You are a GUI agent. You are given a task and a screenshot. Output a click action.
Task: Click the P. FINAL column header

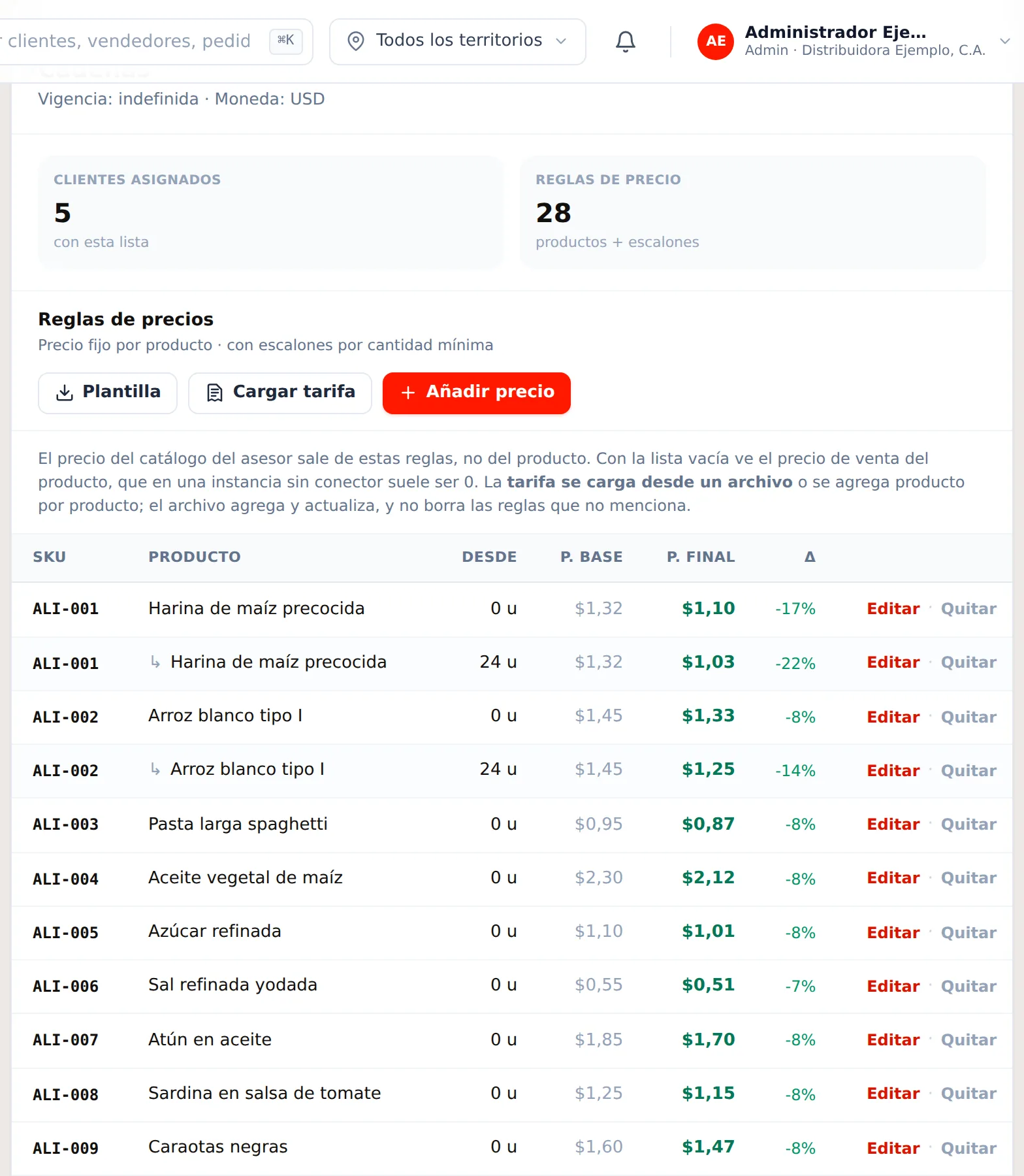tap(701, 557)
